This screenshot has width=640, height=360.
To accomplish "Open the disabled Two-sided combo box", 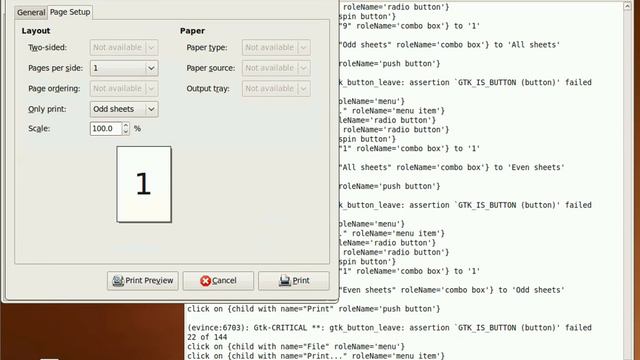I will [x=124, y=47].
